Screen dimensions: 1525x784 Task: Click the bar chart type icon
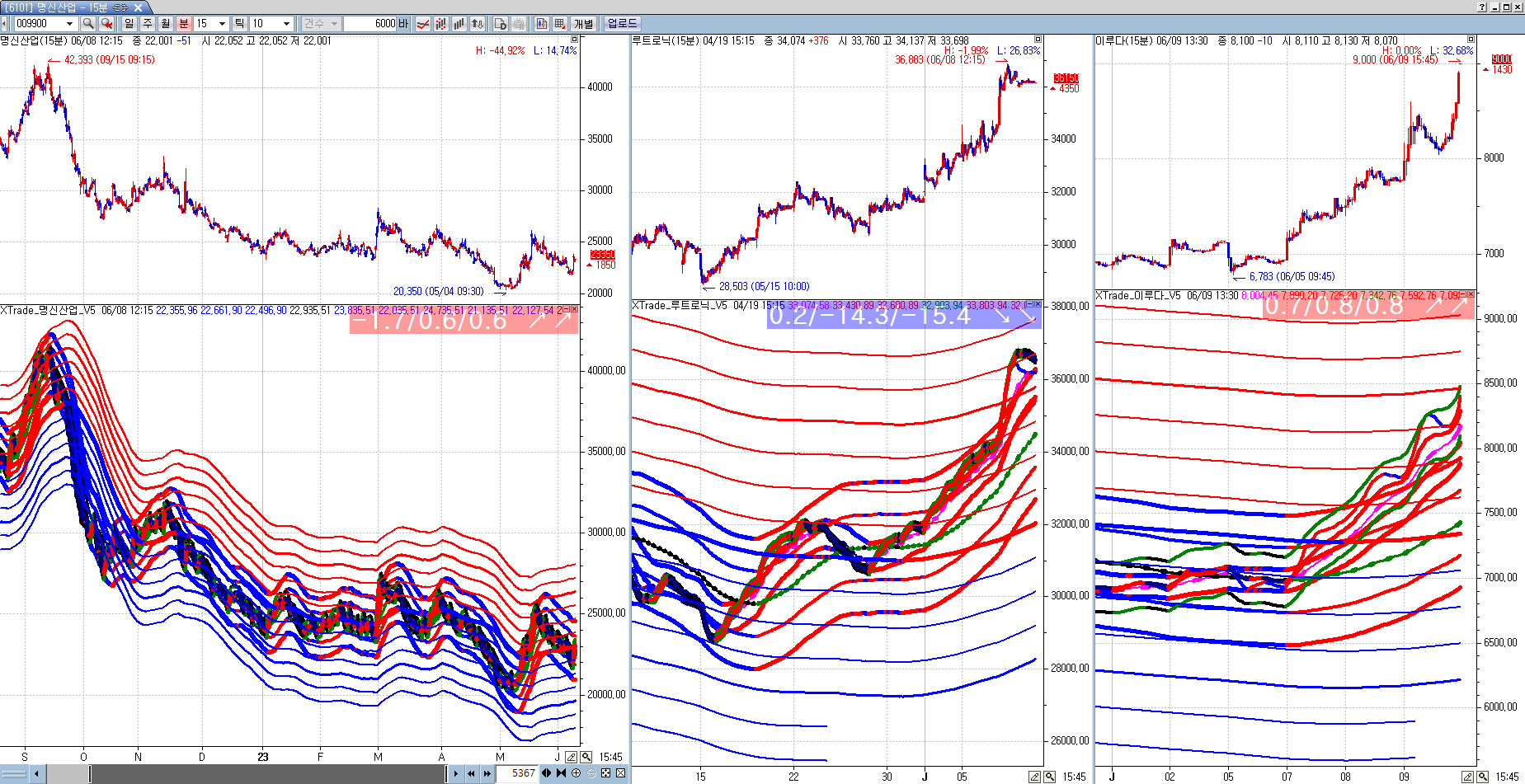(459, 24)
